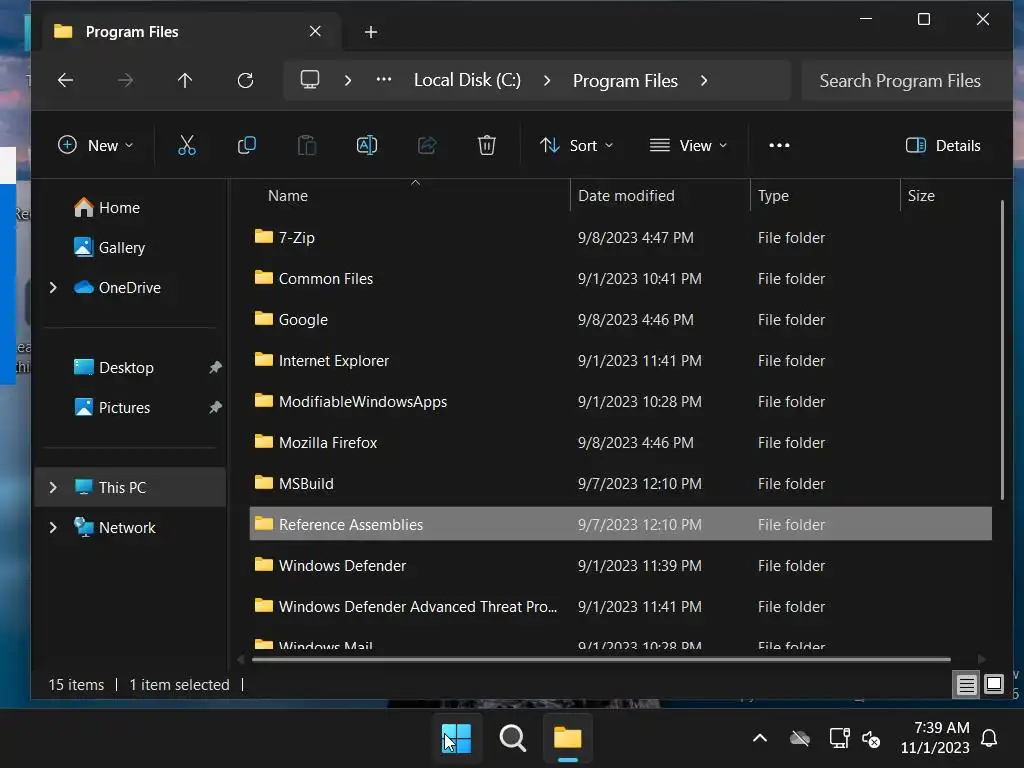1024x768 pixels.
Task: Expand the OneDrive tree node
Action: pyautogui.click(x=53, y=287)
